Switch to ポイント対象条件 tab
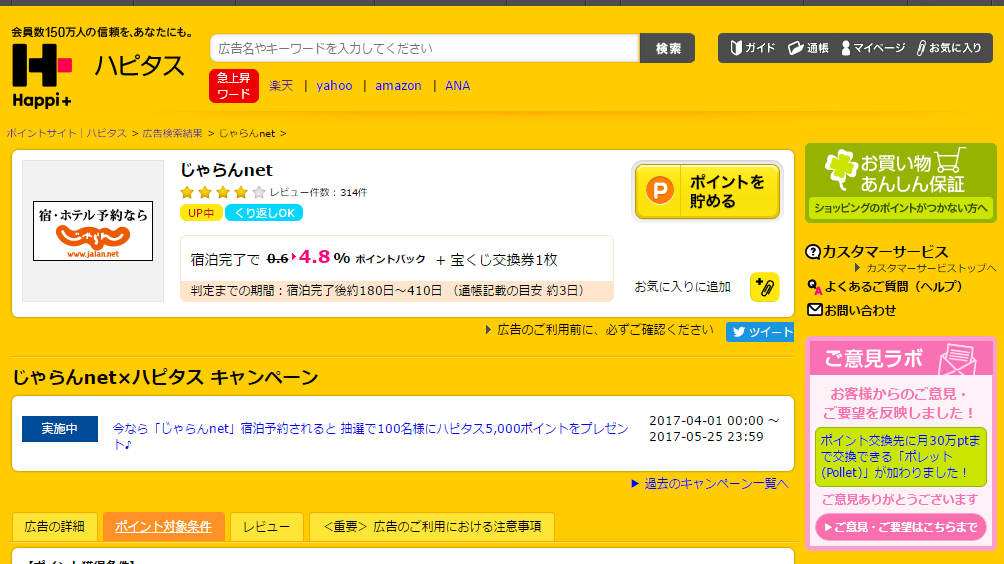Image resolution: width=1004 pixels, height=564 pixels. pyautogui.click(x=163, y=527)
